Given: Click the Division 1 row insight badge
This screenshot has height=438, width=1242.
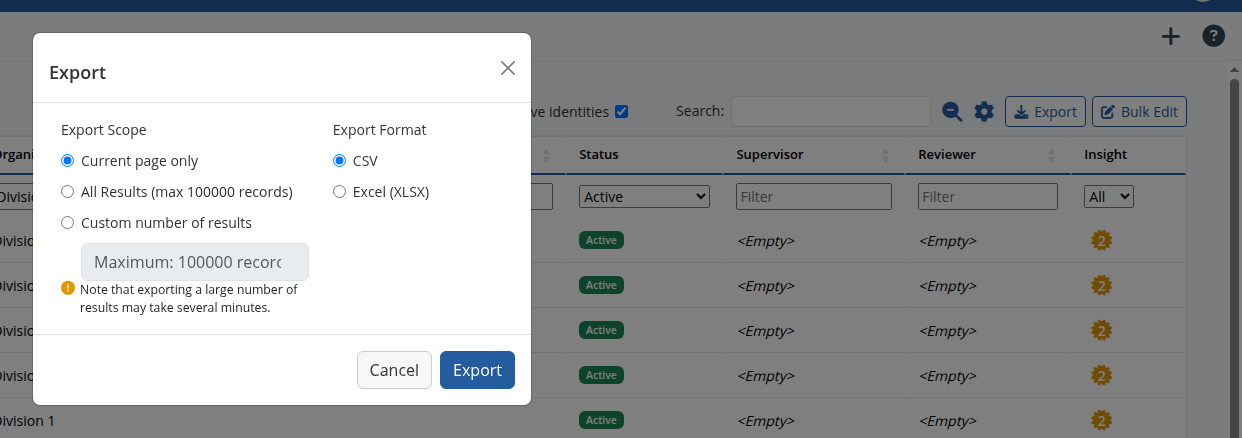Looking at the screenshot, I should [x=1102, y=421].
